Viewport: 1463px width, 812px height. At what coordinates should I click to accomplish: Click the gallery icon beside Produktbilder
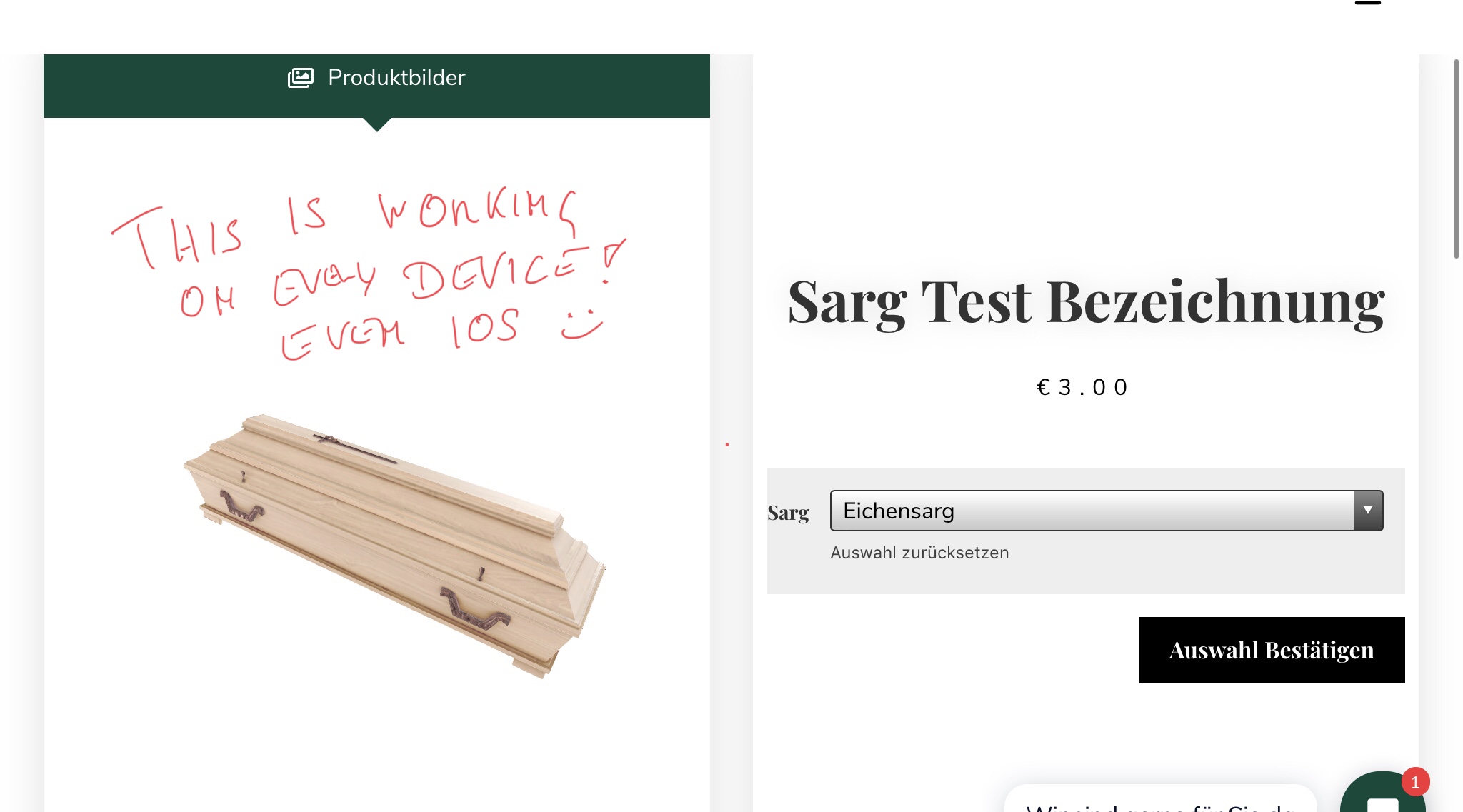click(x=300, y=77)
